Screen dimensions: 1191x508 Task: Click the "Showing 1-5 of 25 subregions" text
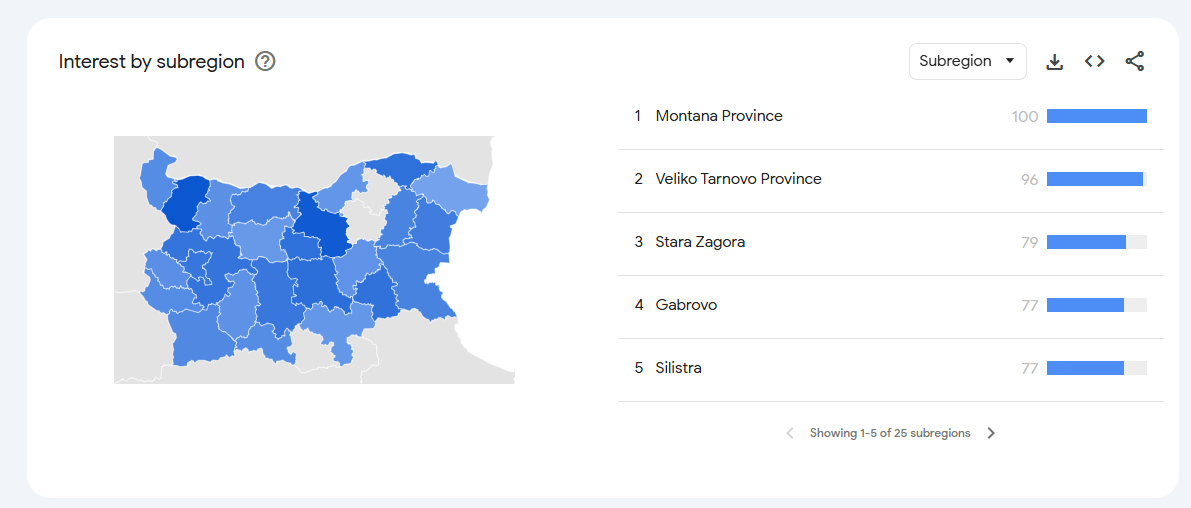coord(890,433)
